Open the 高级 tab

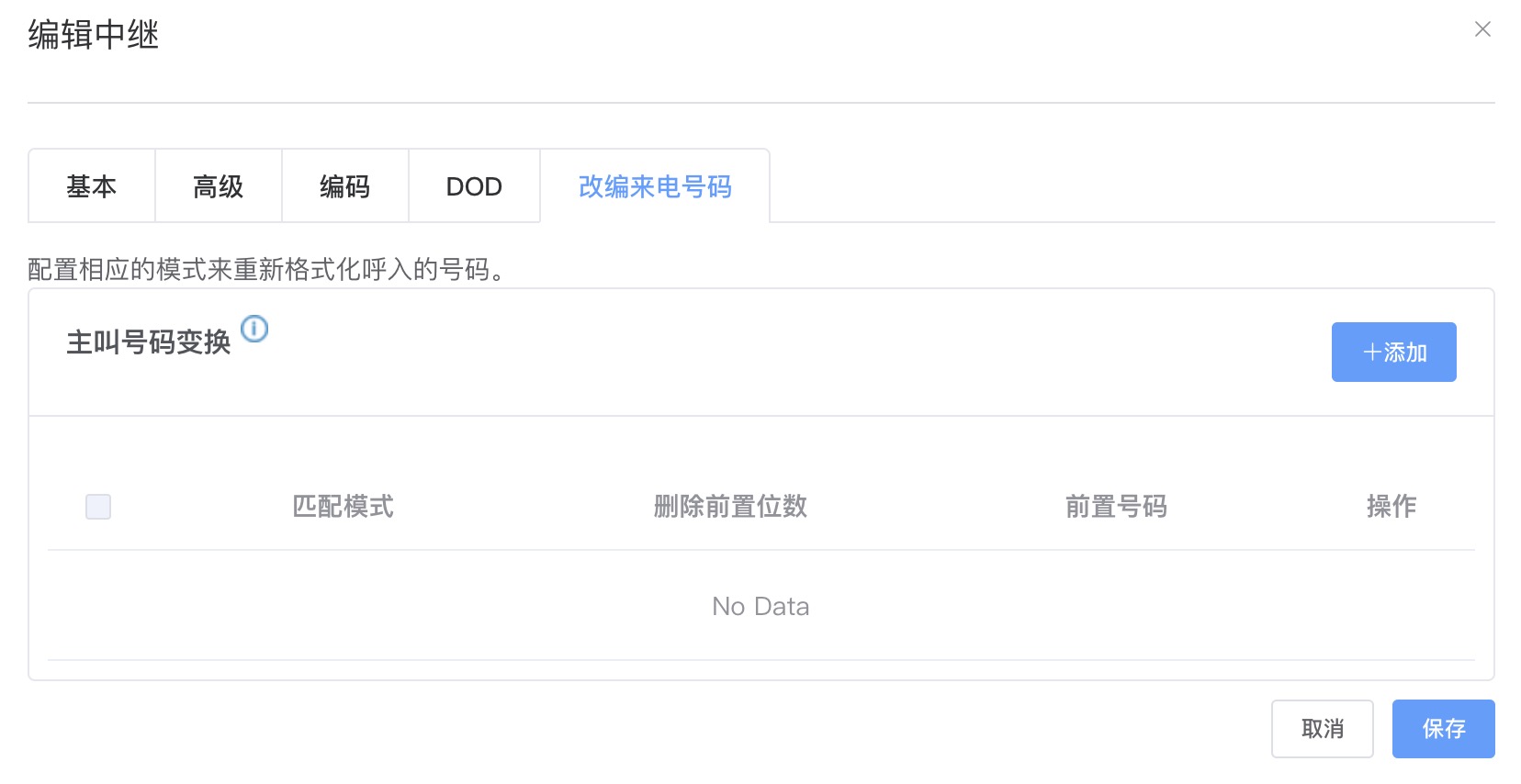point(219,186)
